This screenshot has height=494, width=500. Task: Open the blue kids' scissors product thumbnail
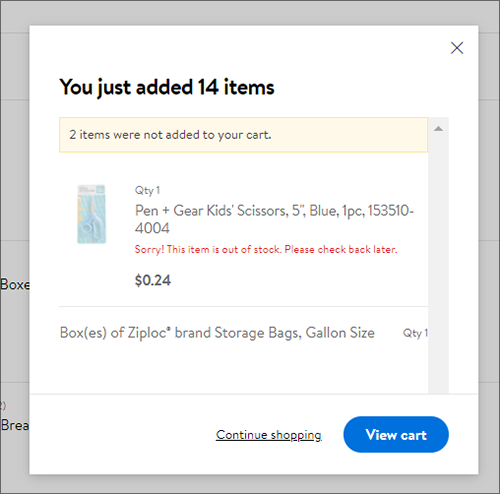click(x=92, y=214)
